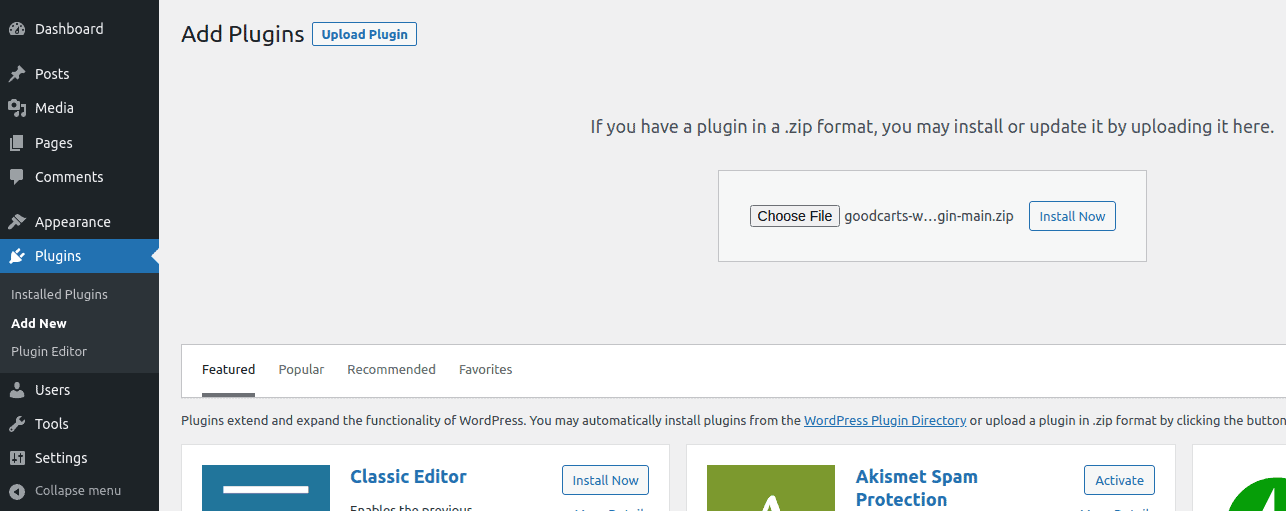Click the Classic Editor plugin title
This screenshot has width=1286, height=511.
408,477
